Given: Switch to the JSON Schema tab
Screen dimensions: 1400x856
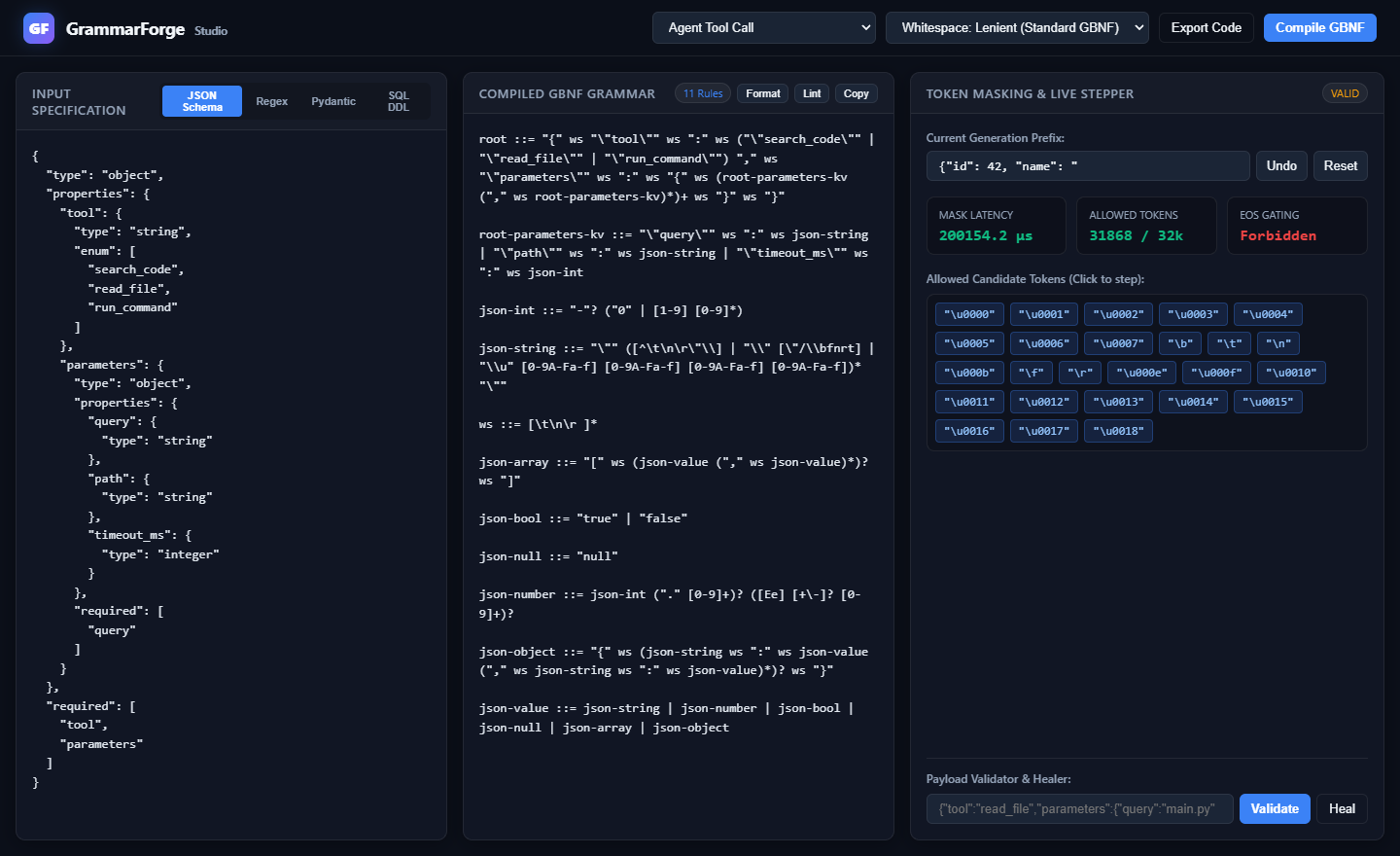Looking at the screenshot, I should coord(202,101).
